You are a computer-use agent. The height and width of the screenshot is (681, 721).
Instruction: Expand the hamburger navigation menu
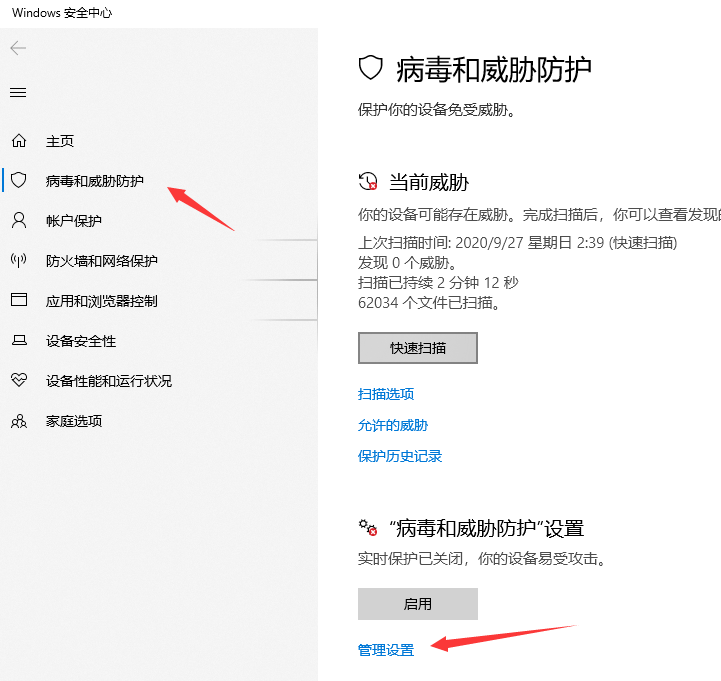(x=18, y=93)
